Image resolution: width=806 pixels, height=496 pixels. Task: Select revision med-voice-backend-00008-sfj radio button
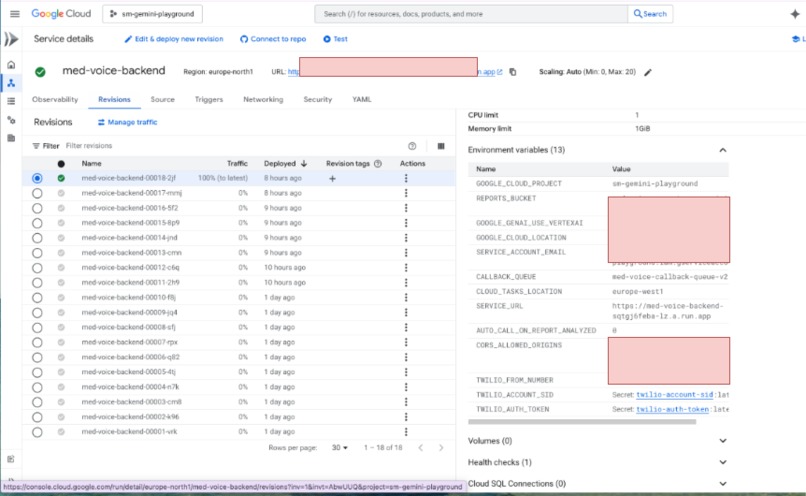point(37,327)
